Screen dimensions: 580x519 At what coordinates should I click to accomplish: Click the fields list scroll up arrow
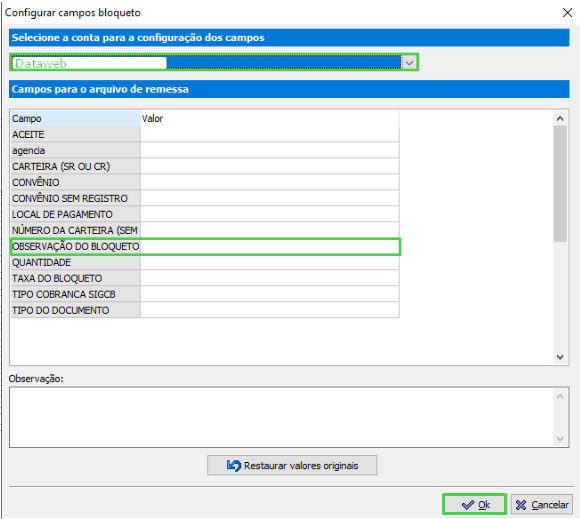pyautogui.click(x=560, y=118)
